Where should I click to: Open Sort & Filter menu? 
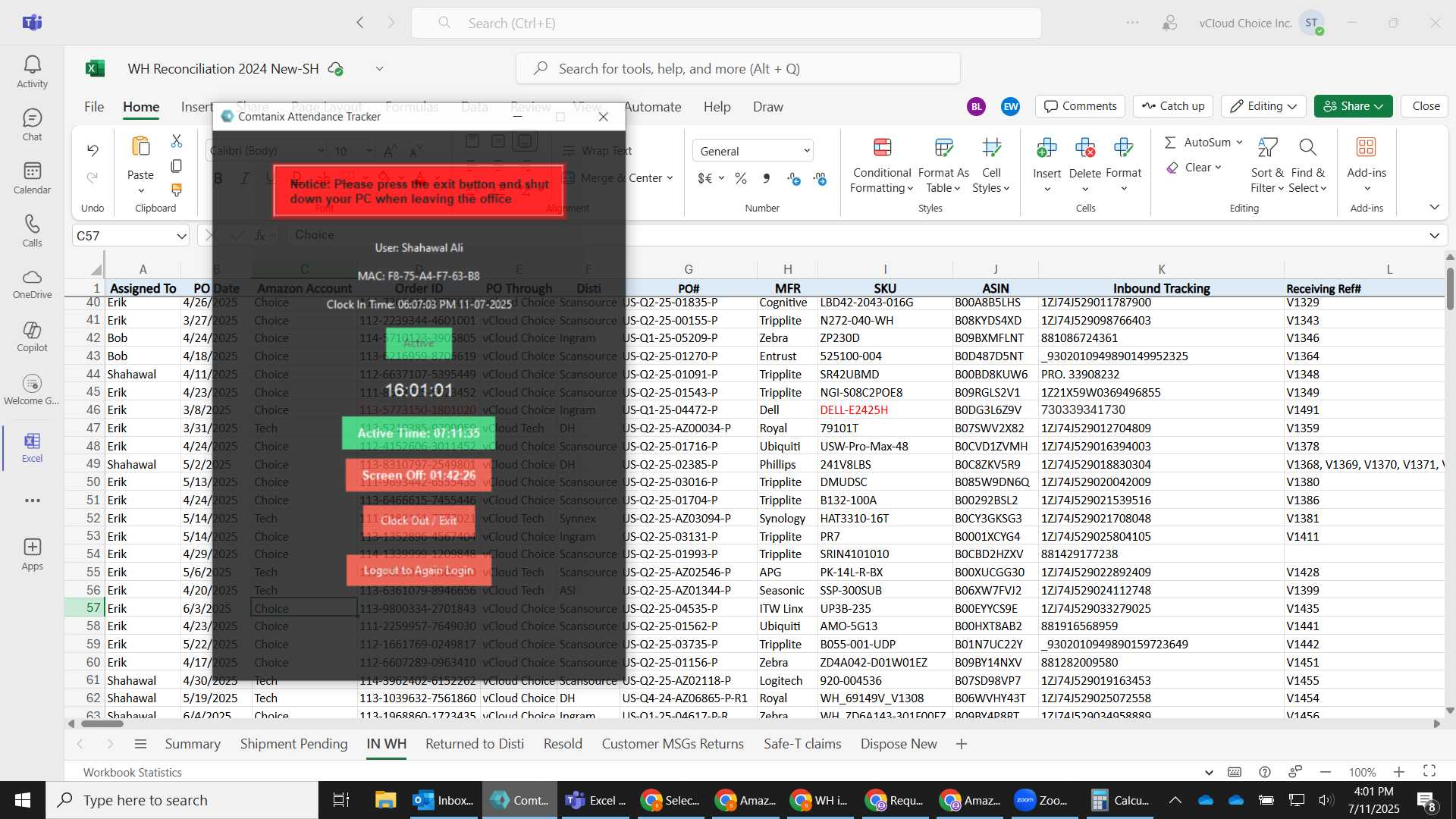pos(1267,165)
